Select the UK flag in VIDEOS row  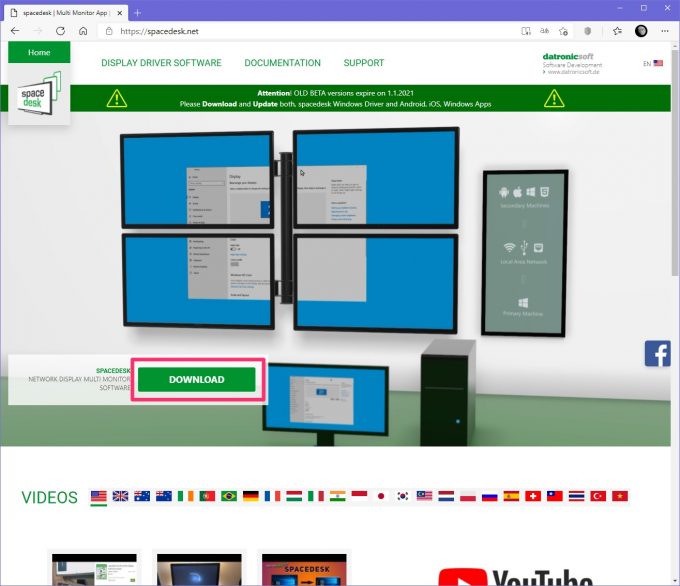tap(120, 496)
